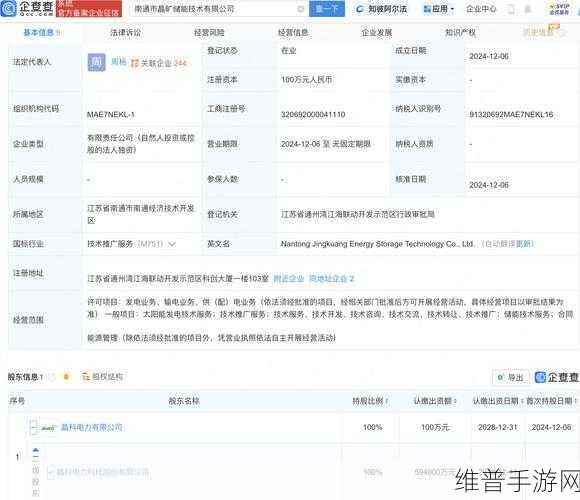
Task: Expand the 技术推广服务 industry chevron
Action: click(x=172, y=244)
